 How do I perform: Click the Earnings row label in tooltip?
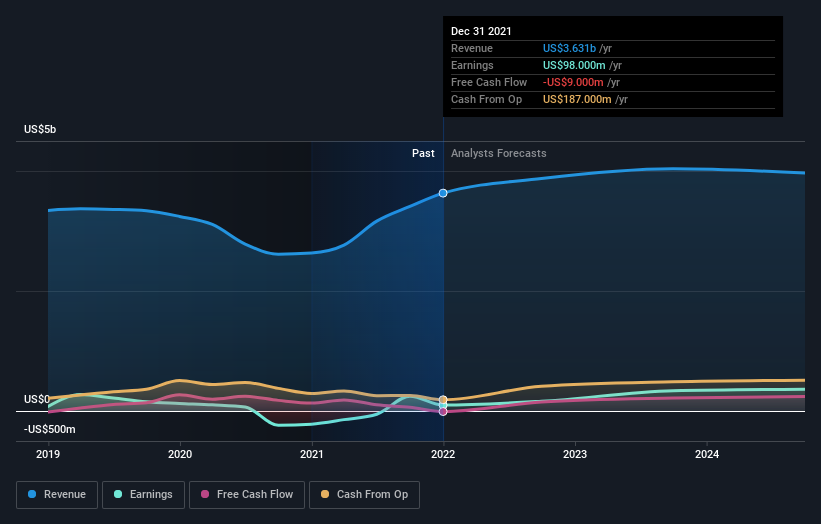coord(472,65)
